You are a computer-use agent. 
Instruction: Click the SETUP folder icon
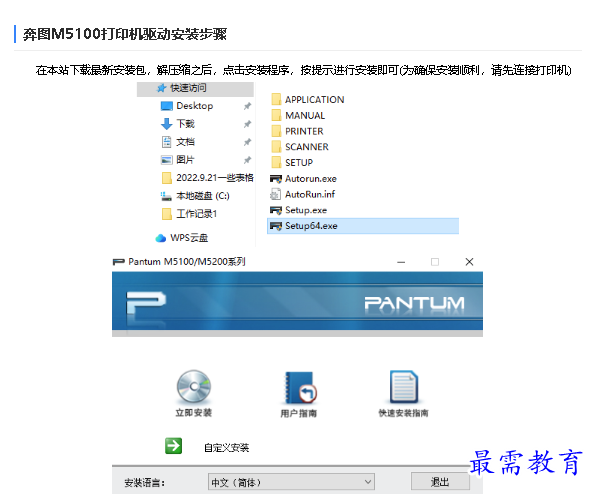(x=276, y=162)
